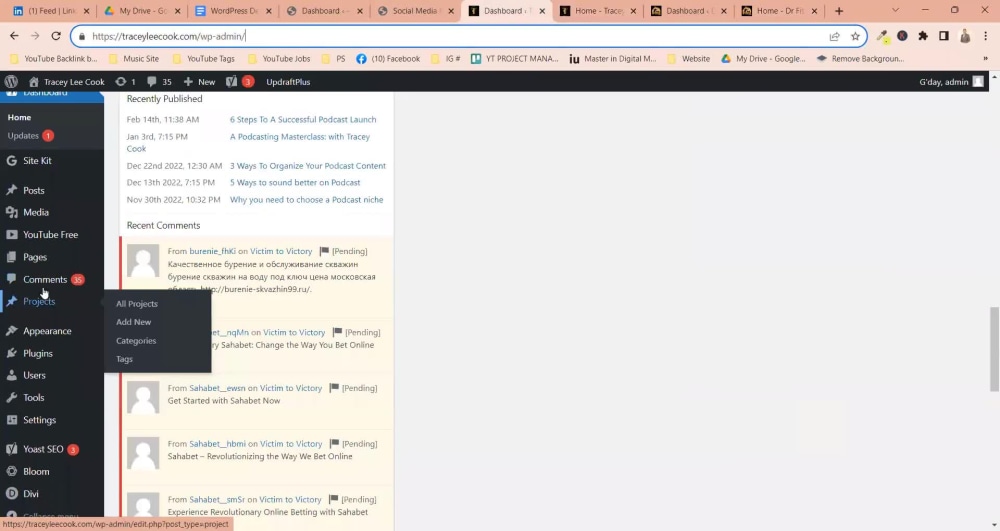Close the Social Media browser tab

coord(450,11)
